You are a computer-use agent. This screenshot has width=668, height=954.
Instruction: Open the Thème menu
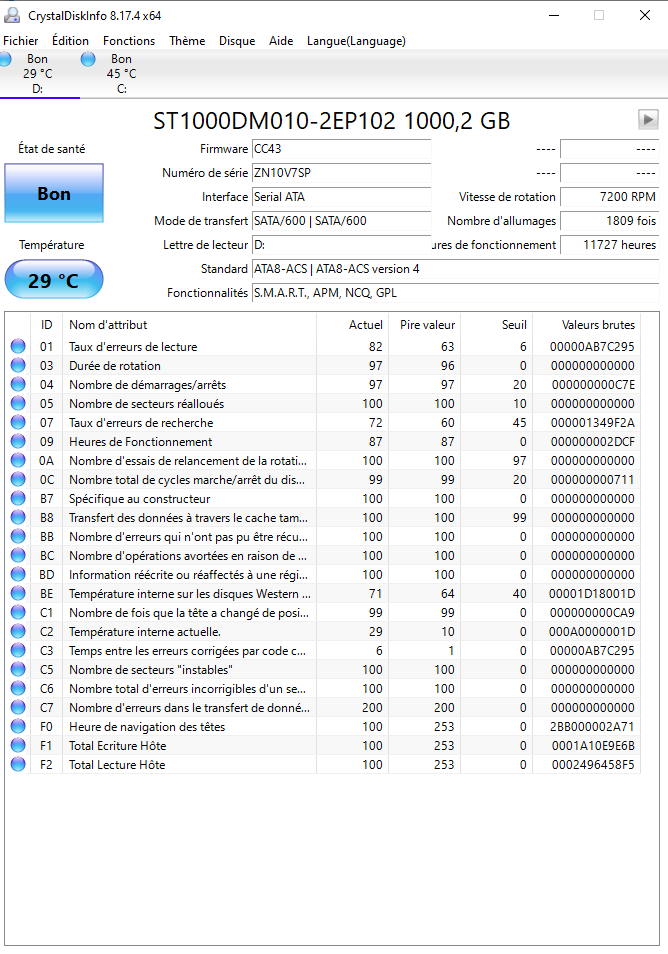pos(187,41)
